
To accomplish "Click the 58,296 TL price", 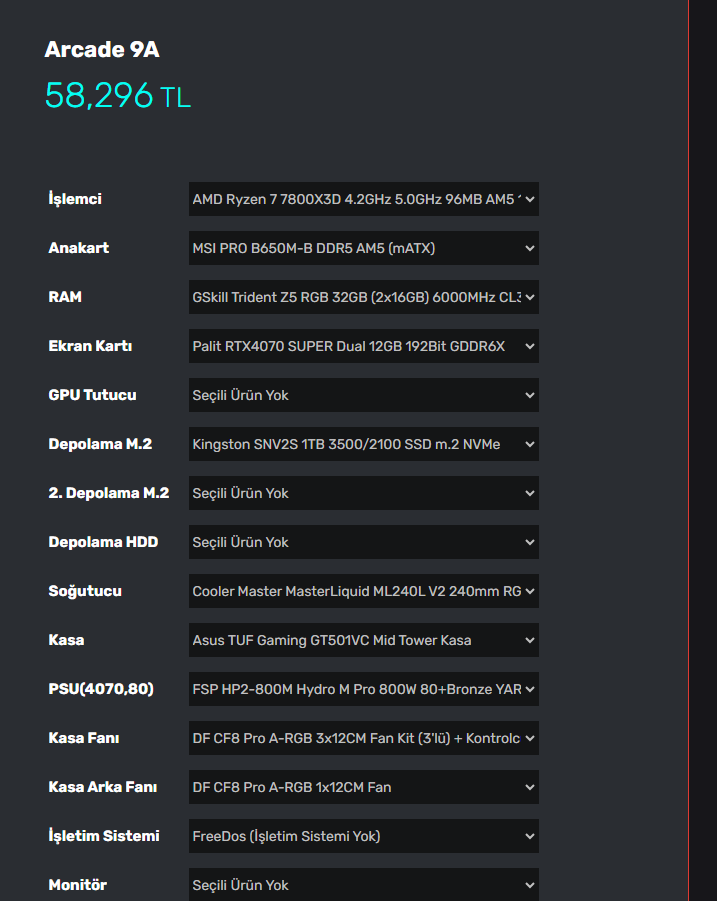I will pos(118,95).
